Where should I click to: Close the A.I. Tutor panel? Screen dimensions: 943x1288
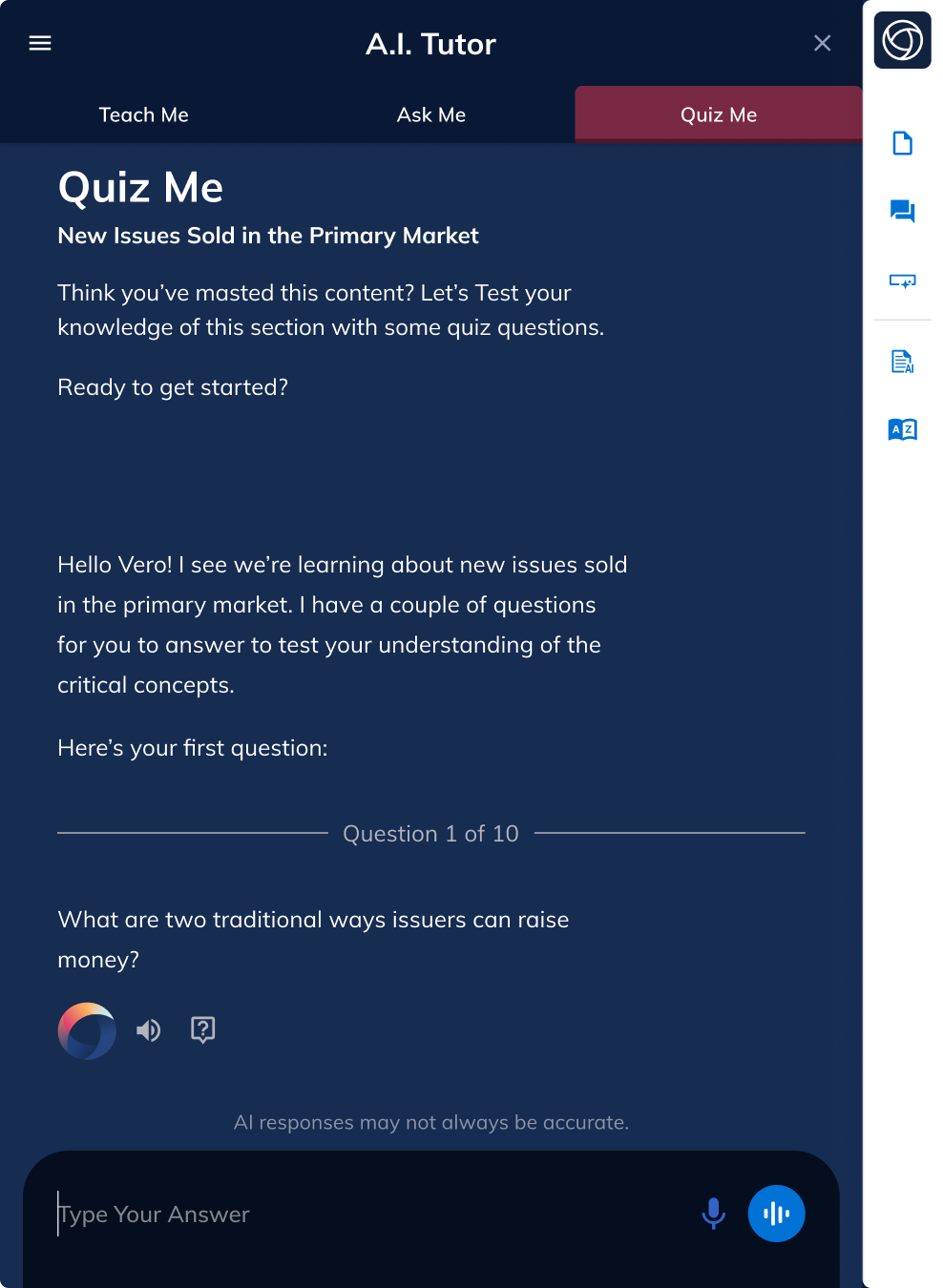point(822,43)
